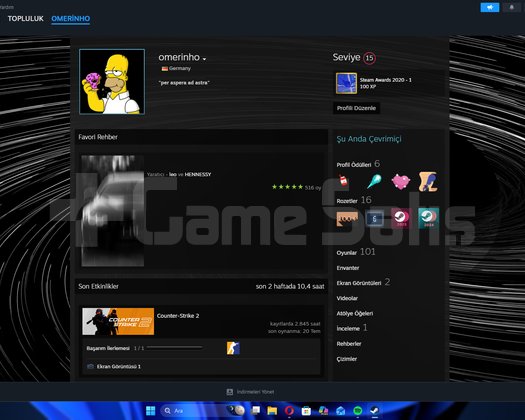This screenshot has width=525, height=420.
Task: Open the Videolar link
Action: tap(347, 298)
